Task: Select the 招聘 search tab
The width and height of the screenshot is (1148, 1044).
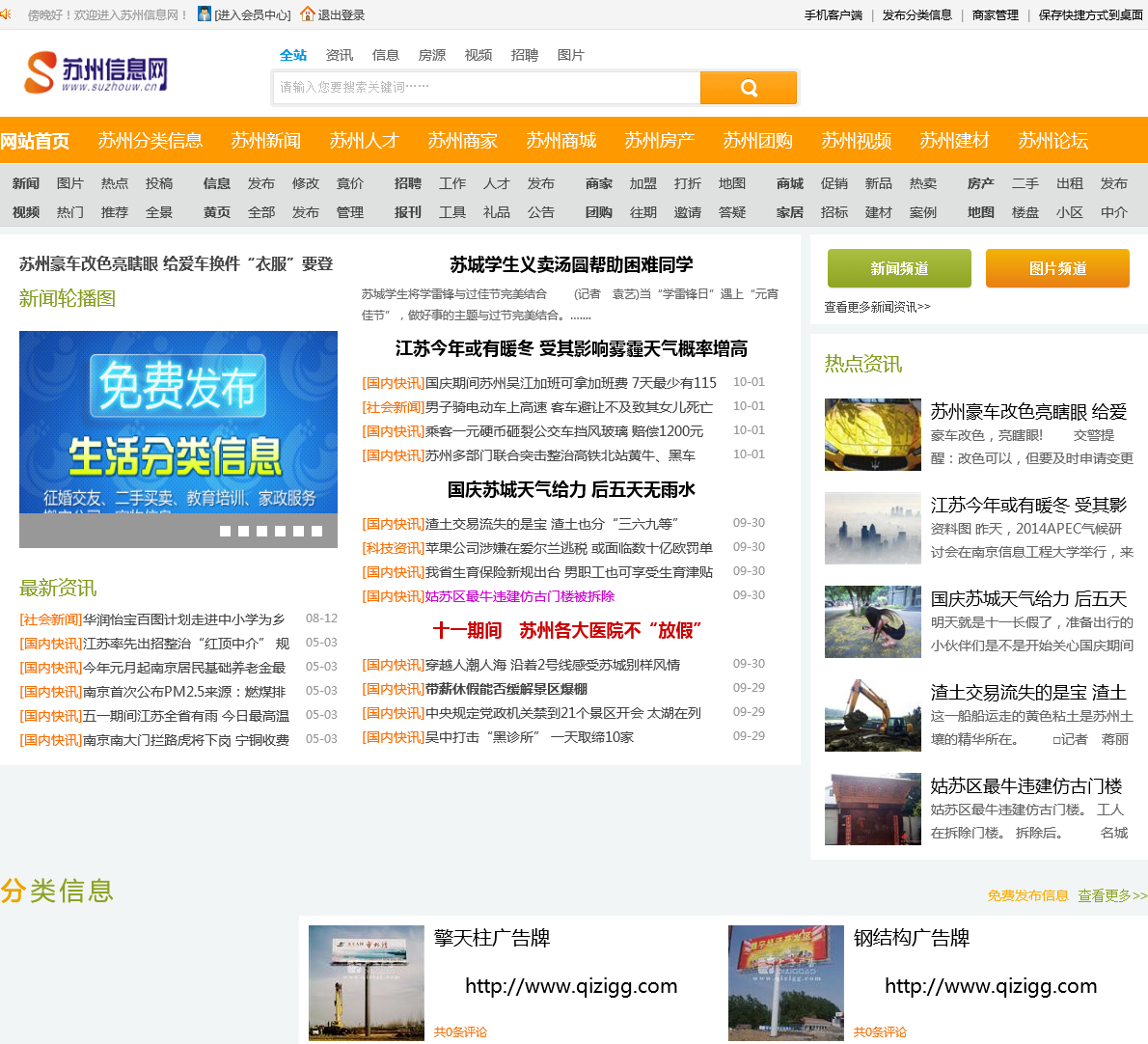Action: tap(524, 55)
